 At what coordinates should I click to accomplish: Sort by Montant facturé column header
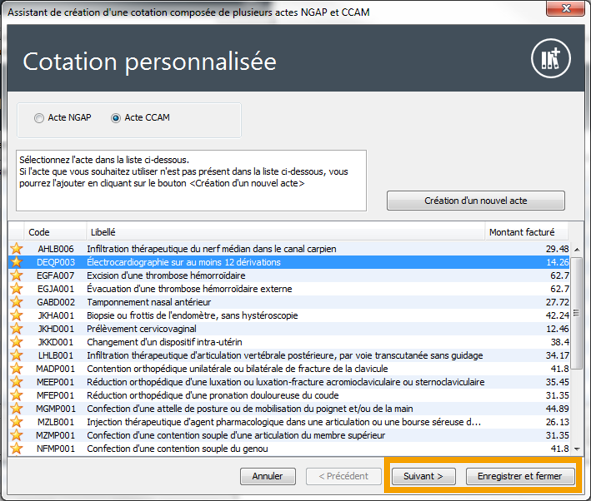[x=526, y=232]
